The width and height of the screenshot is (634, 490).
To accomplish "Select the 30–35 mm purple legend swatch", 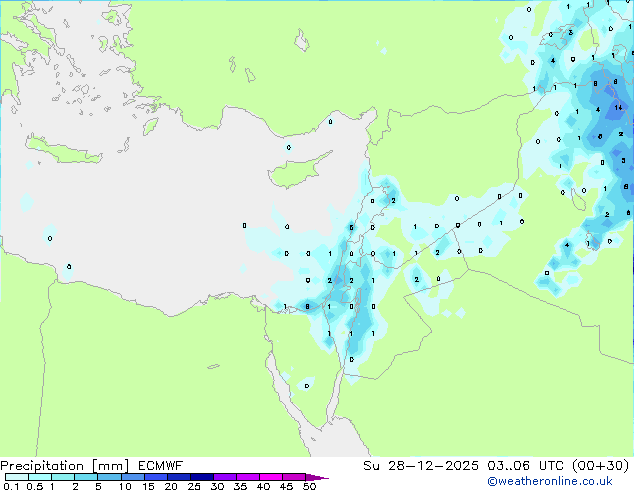I will pos(224,477).
